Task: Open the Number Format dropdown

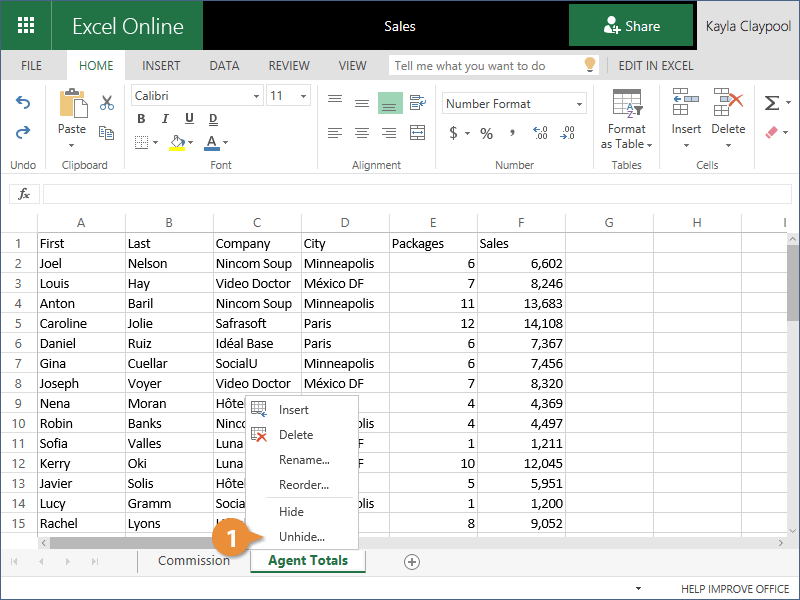Action: coord(515,104)
